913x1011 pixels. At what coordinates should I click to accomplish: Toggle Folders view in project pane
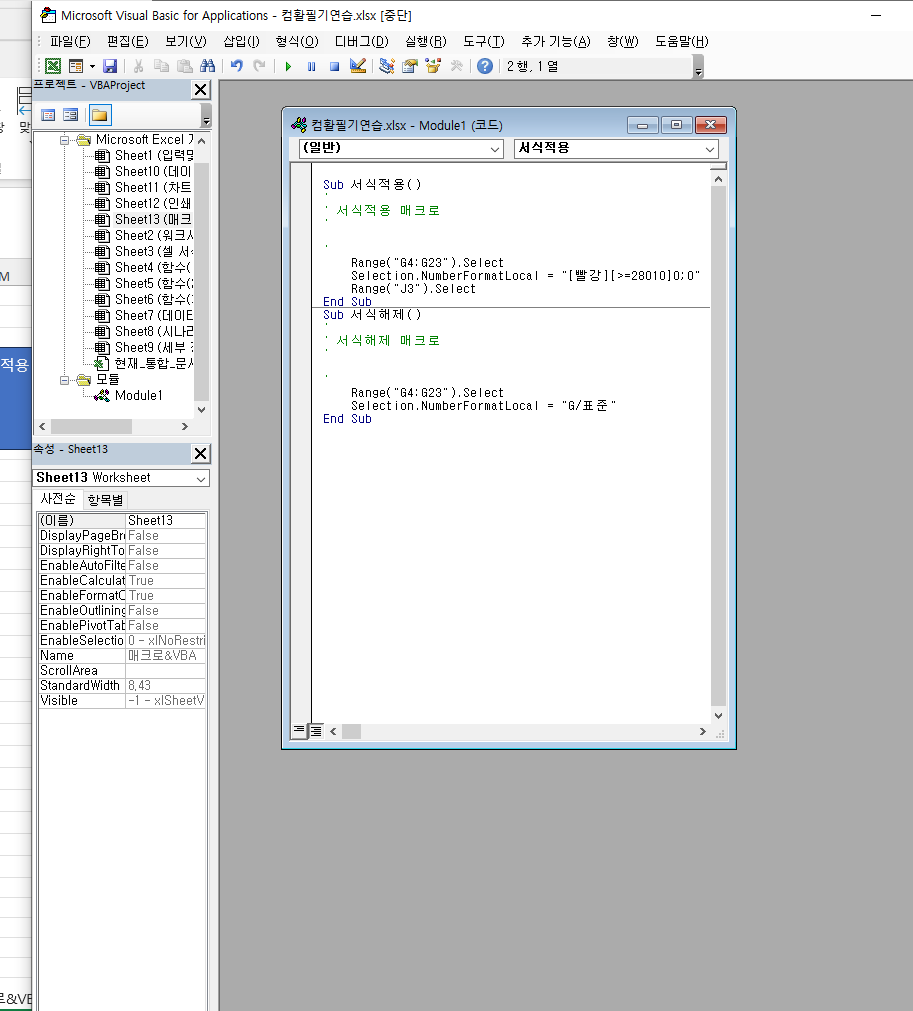coord(100,115)
